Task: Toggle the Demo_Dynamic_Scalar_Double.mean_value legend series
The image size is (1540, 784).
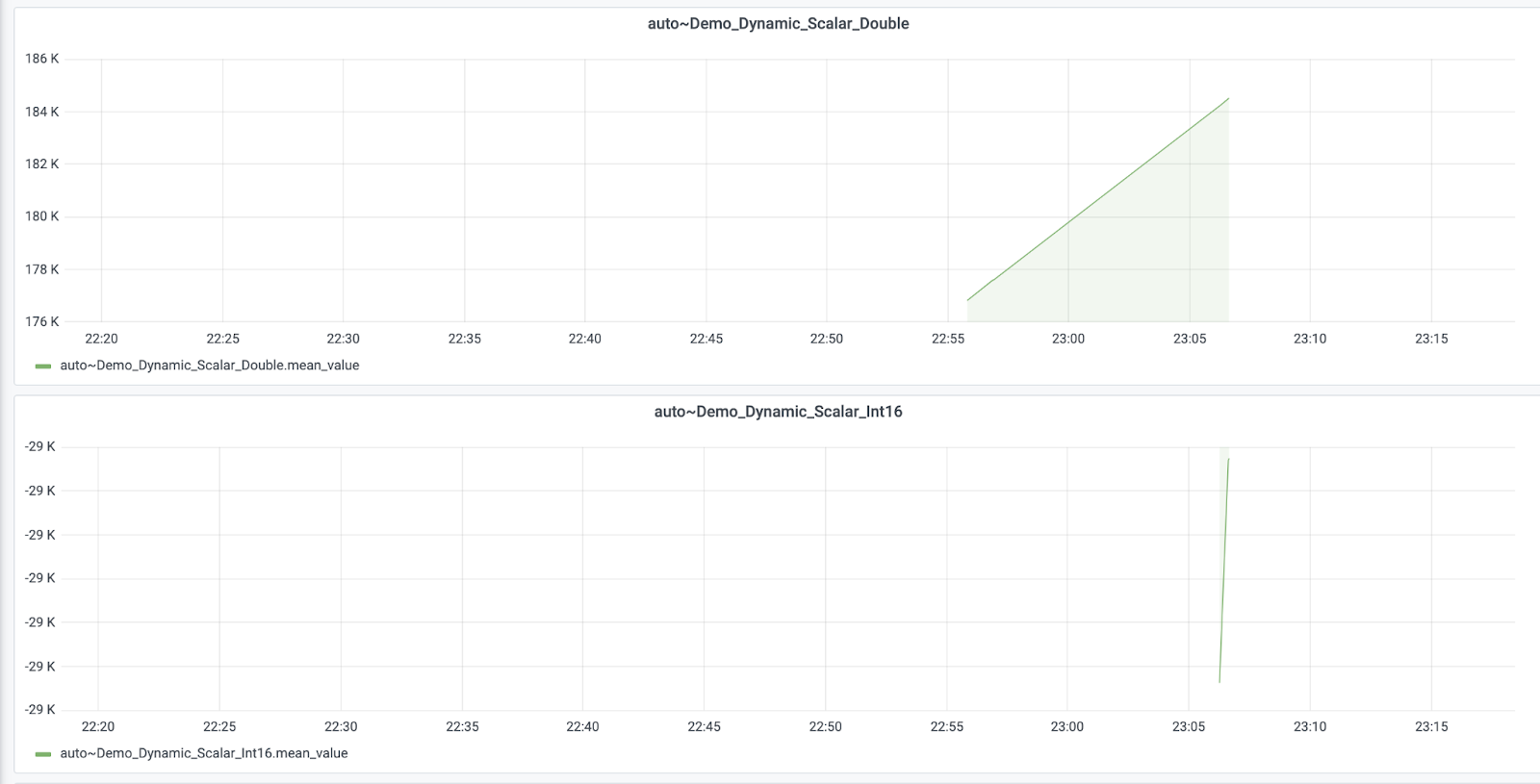Action: coord(209,366)
